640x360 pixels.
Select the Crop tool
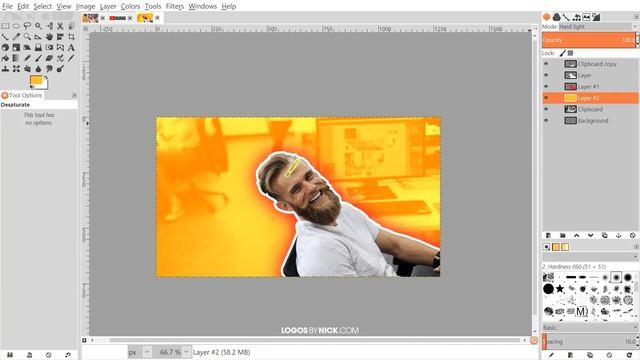(71, 37)
